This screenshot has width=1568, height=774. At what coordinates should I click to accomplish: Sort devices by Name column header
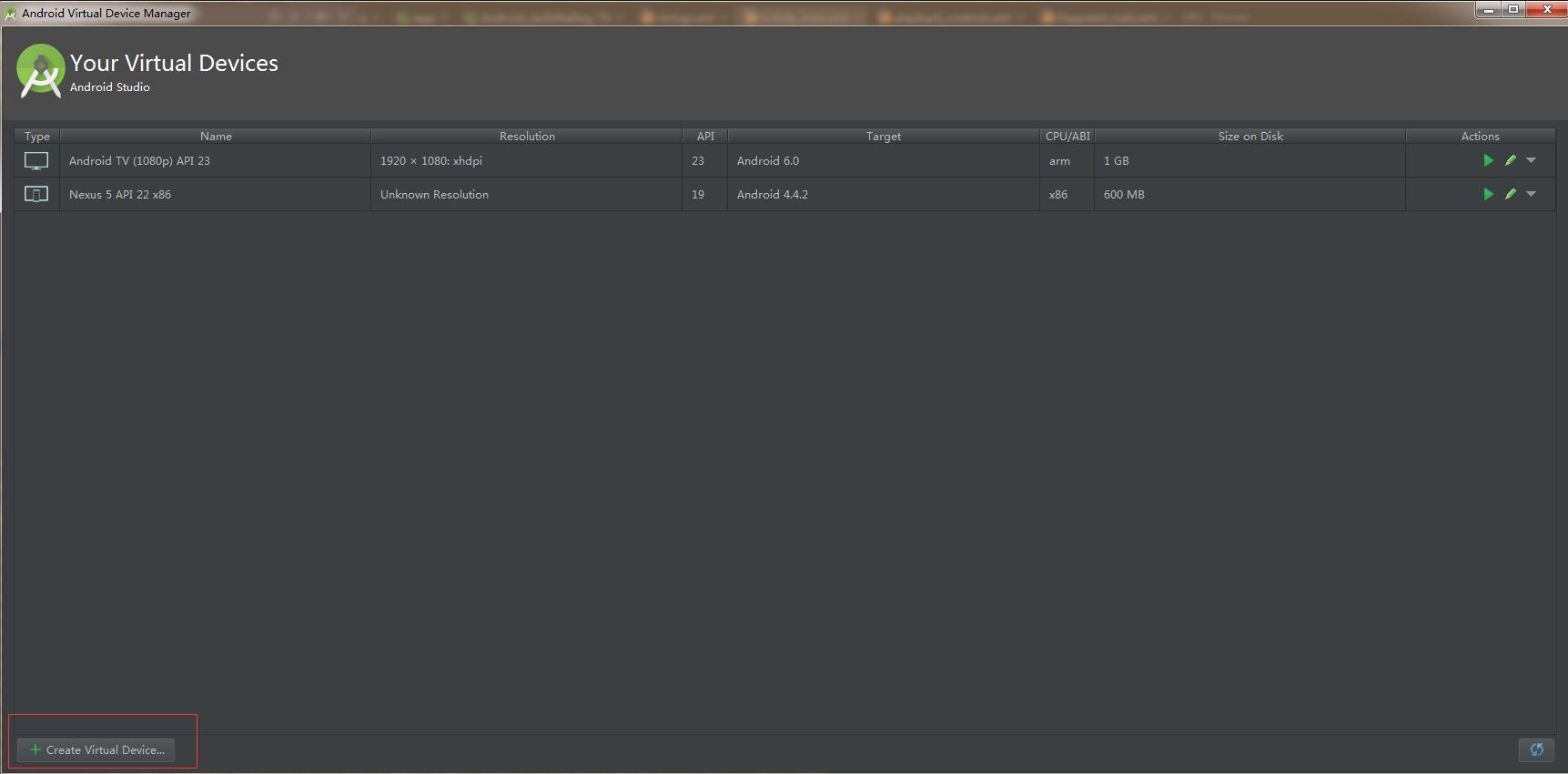tap(216, 136)
